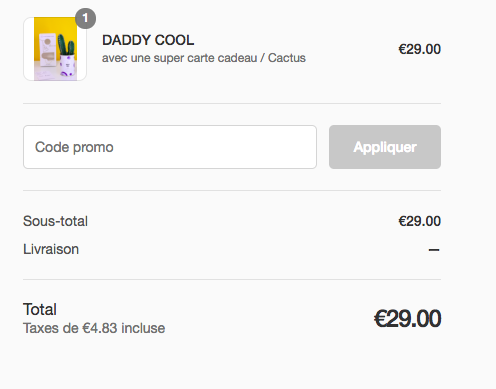This screenshot has width=496, height=389.
Task: Click the large total amount €29.00
Action: point(407,319)
